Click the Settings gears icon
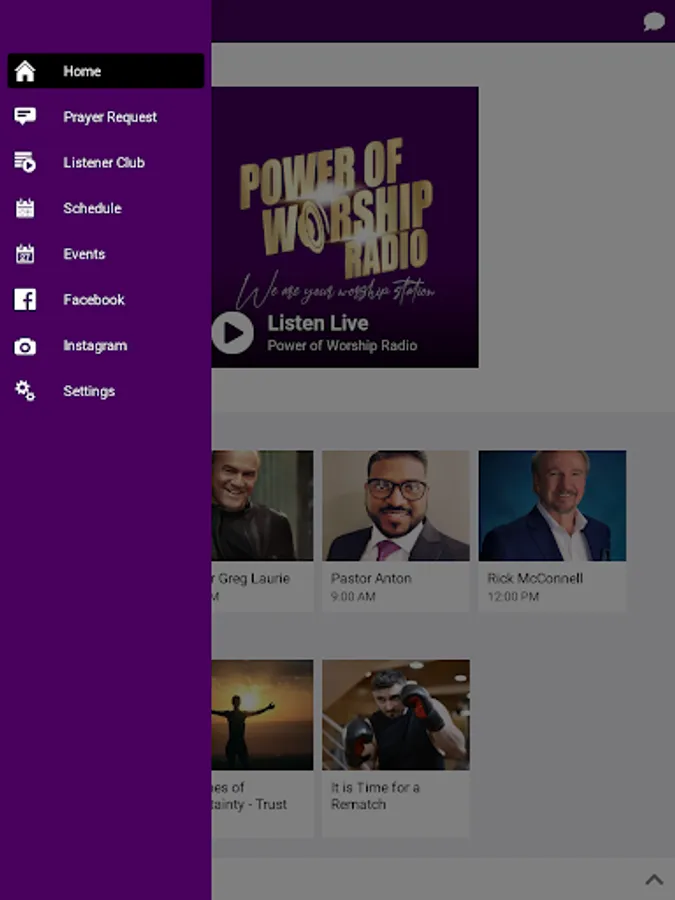Image resolution: width=675 pixels, height=900 pixels. pos(25,391)
